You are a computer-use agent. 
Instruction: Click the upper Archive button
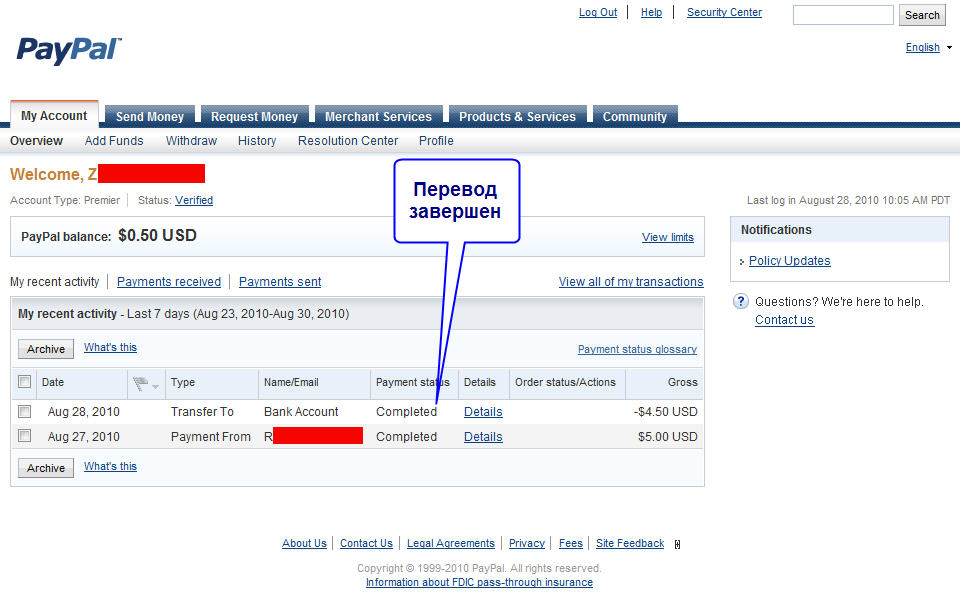point(46,349)
